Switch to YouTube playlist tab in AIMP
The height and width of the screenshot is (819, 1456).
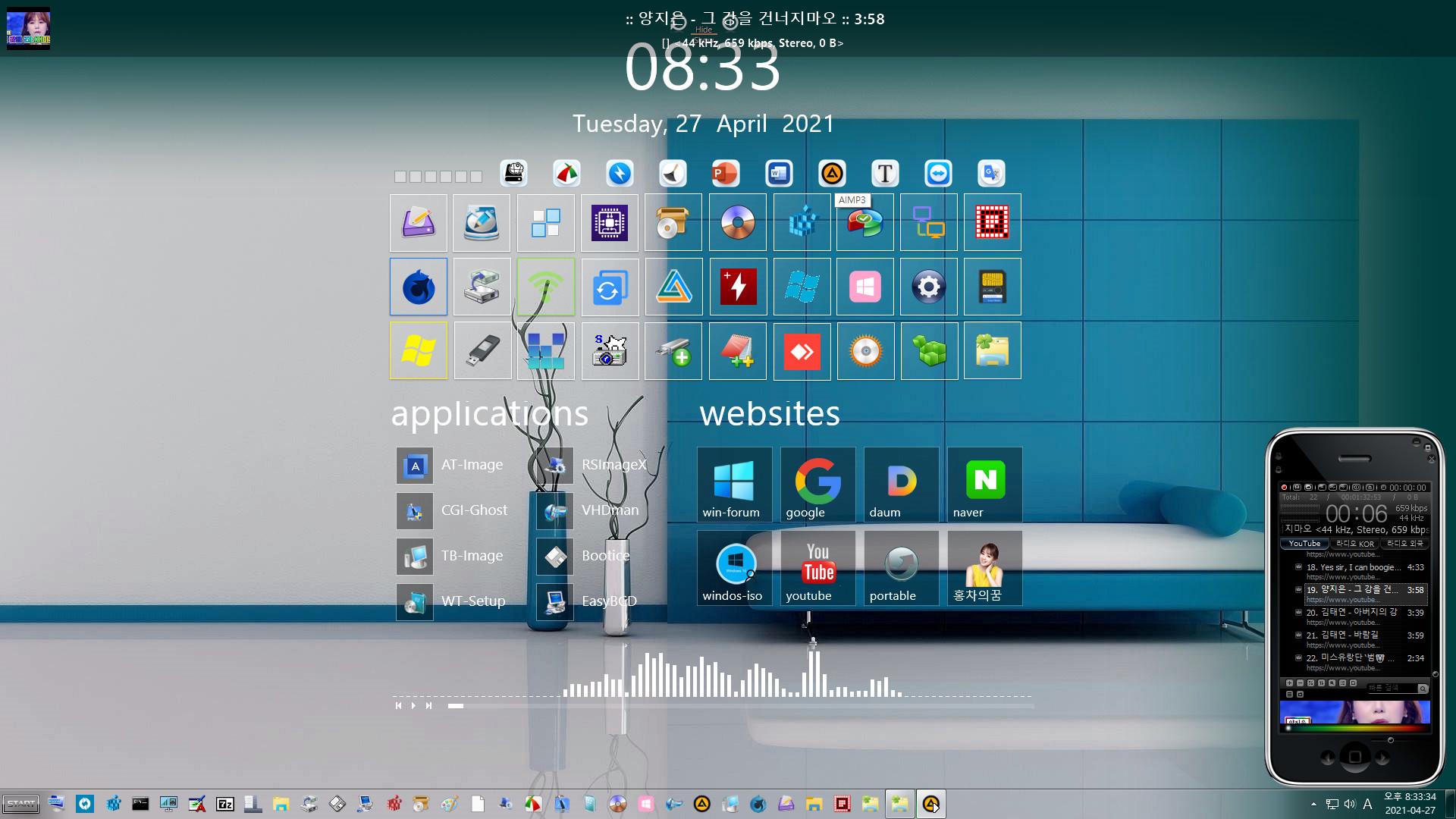tap(1304, 543)
